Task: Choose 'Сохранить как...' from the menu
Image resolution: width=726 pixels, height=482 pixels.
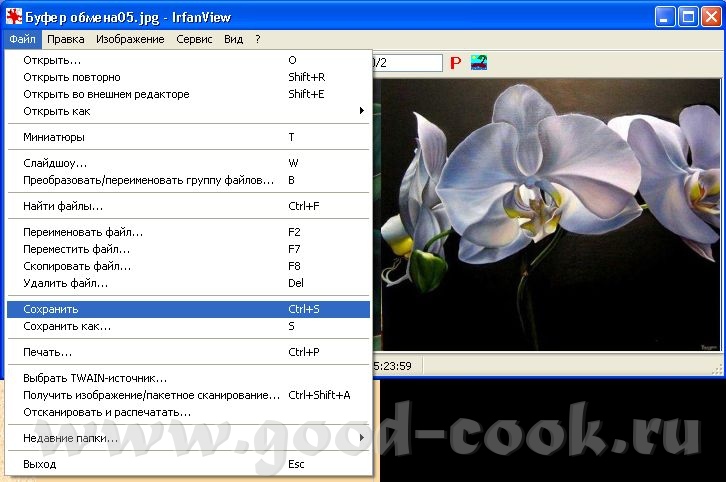Action: pyautogui.click(x=67, y=326)
